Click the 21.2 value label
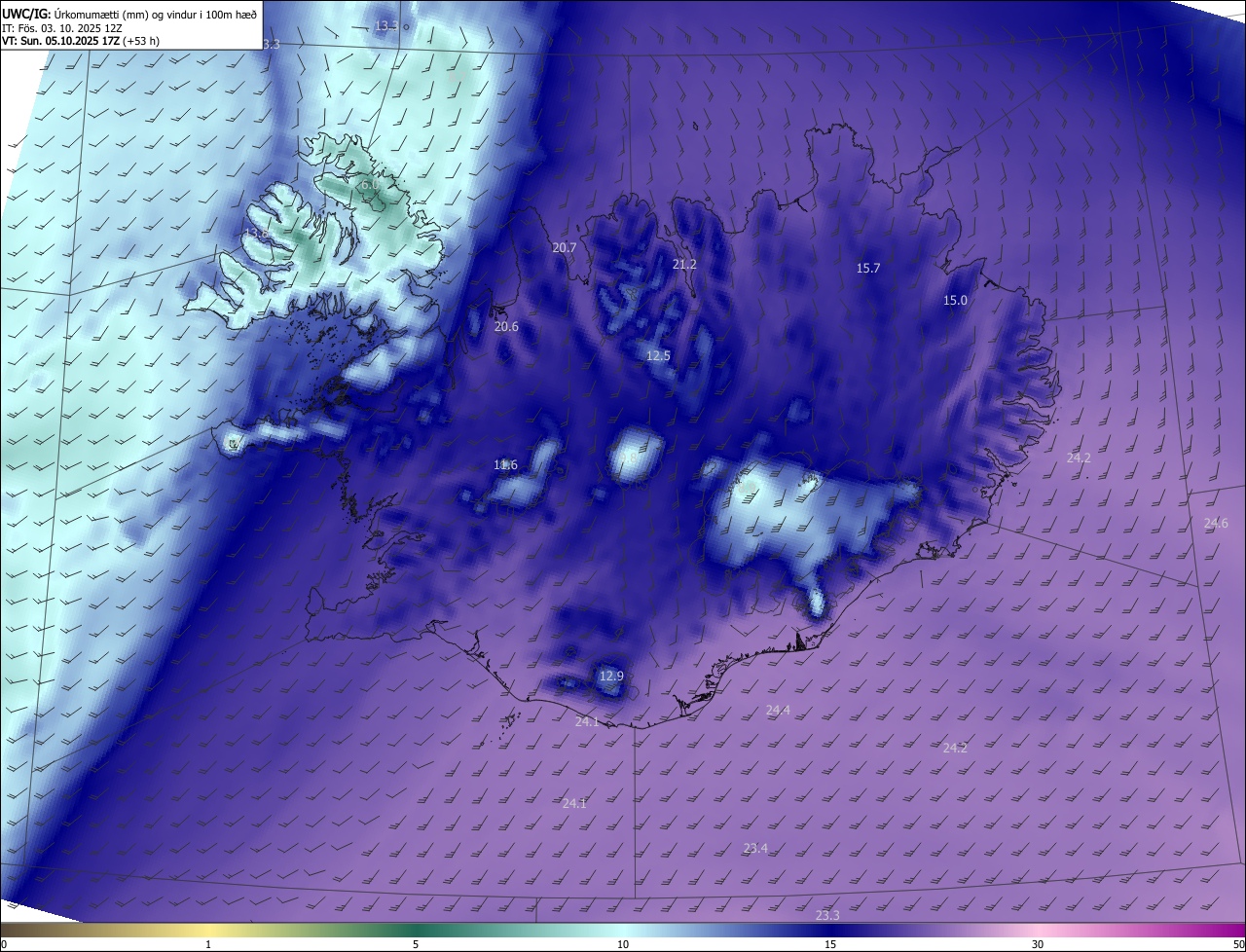Screen dimensions: 1246x952 [684, 265]
